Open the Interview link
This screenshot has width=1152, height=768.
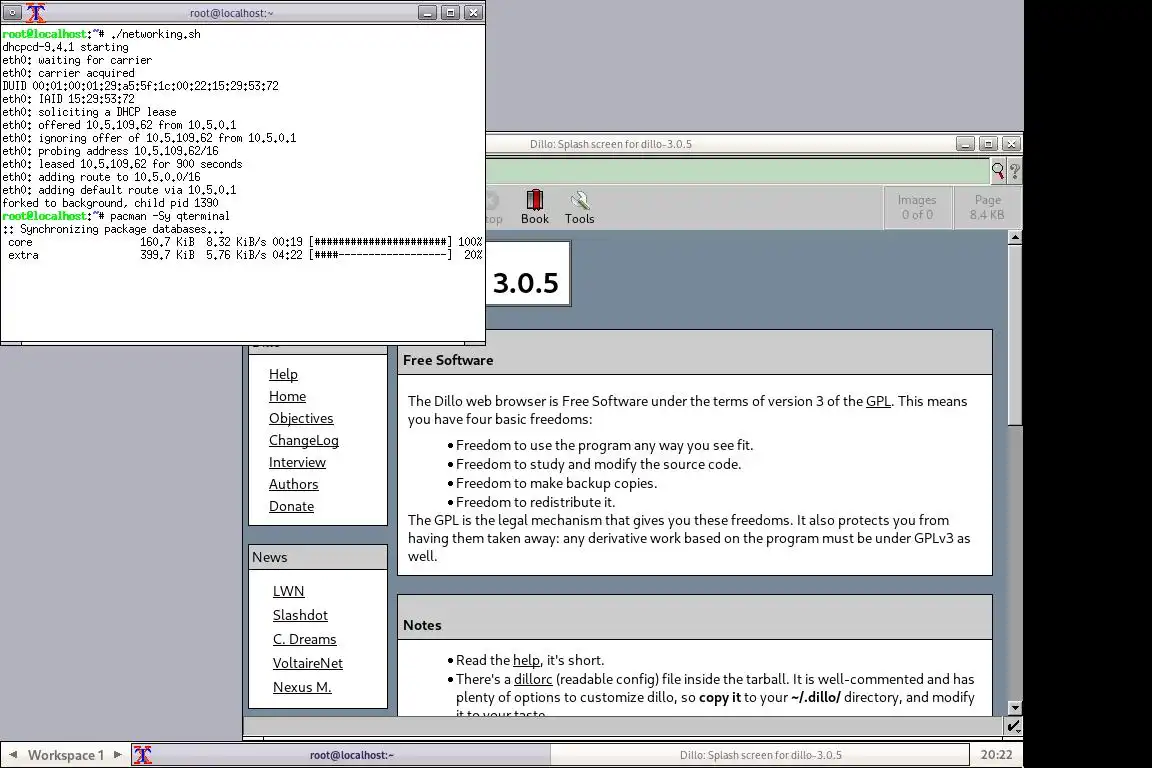point(297,462)
